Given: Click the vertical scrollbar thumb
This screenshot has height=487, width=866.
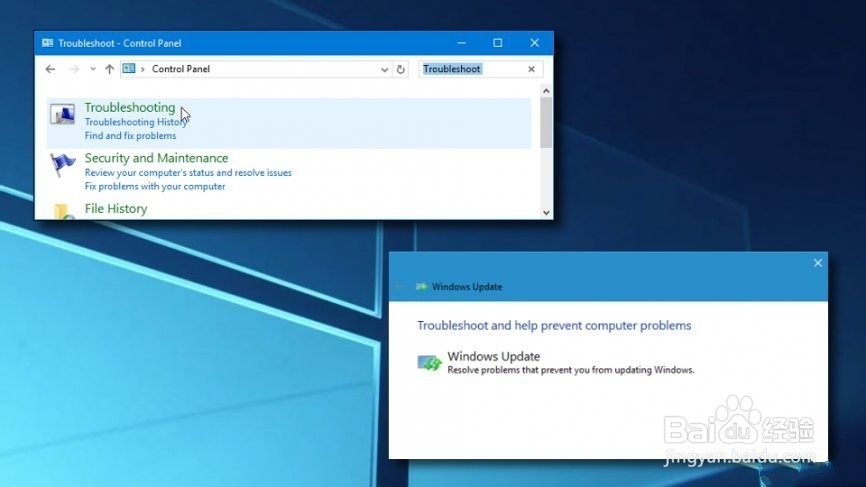Looking at the screenshot, I should pos(546,123).
